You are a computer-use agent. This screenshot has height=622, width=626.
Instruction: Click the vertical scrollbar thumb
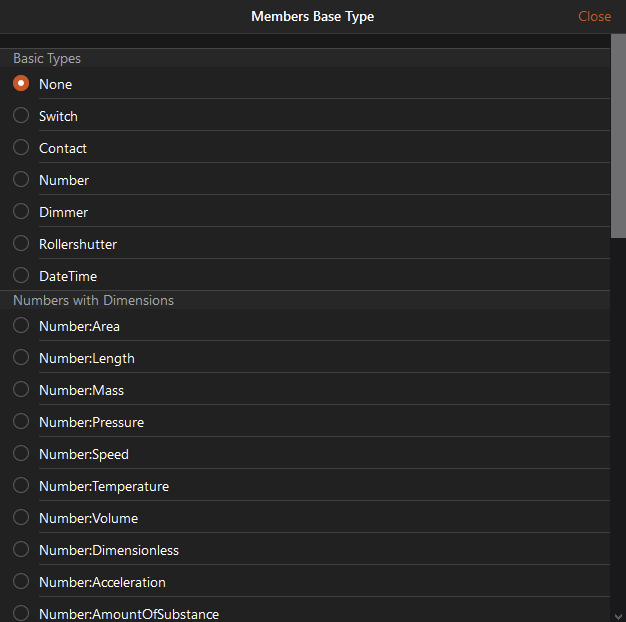click(x=618, y=135)
